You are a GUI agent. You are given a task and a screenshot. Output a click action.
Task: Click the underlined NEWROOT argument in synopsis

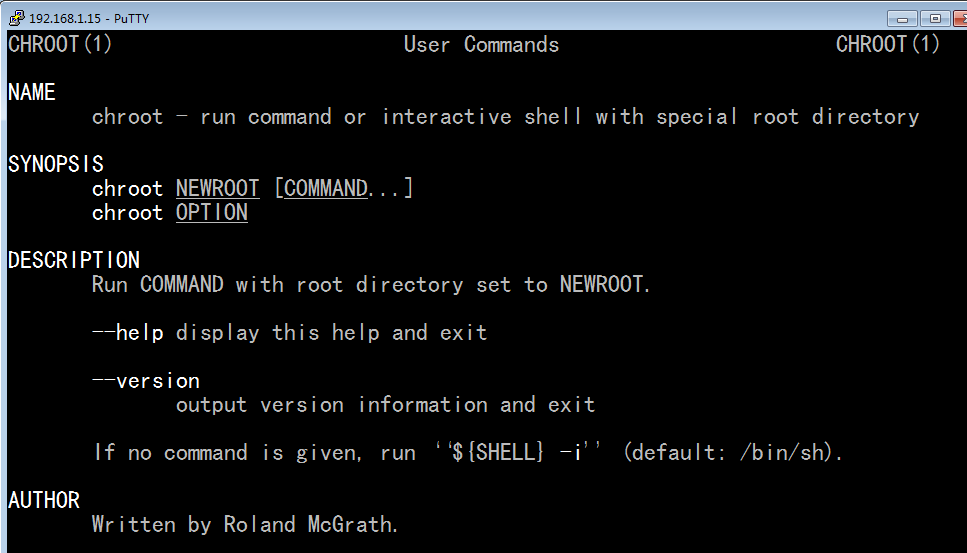click(217, 189)
